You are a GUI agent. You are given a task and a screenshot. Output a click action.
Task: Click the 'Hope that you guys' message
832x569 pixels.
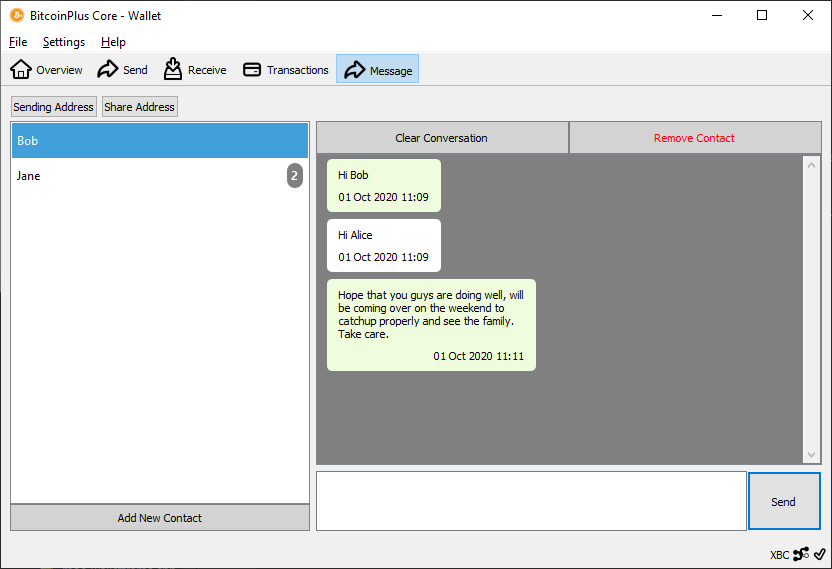click(431, 325)
